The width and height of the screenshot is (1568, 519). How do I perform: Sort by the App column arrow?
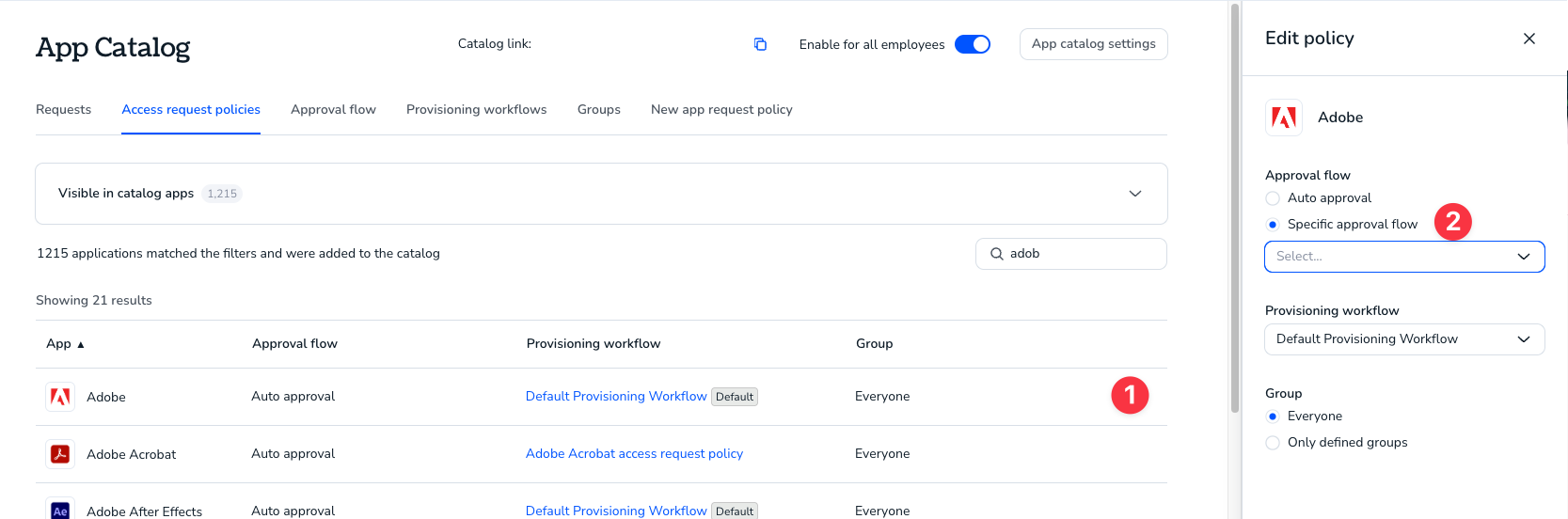[81, 345]
